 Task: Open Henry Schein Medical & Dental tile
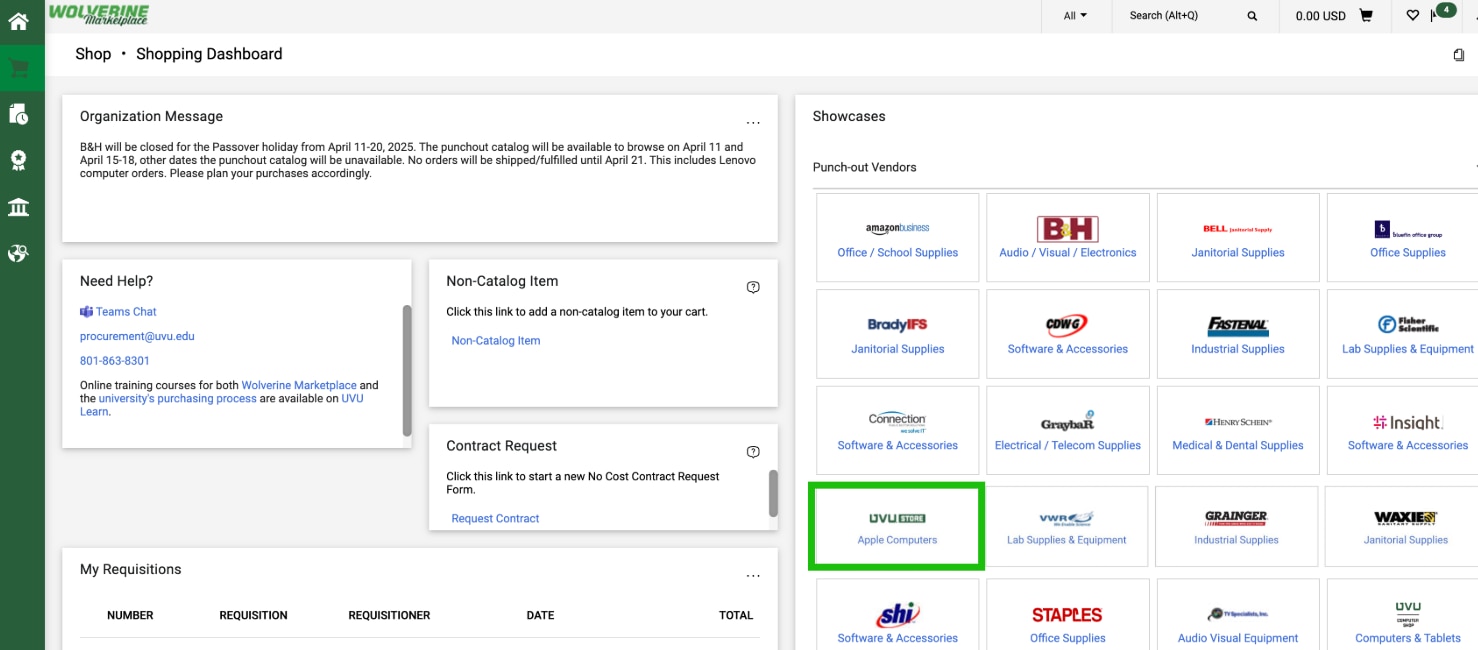[1238, 431]
